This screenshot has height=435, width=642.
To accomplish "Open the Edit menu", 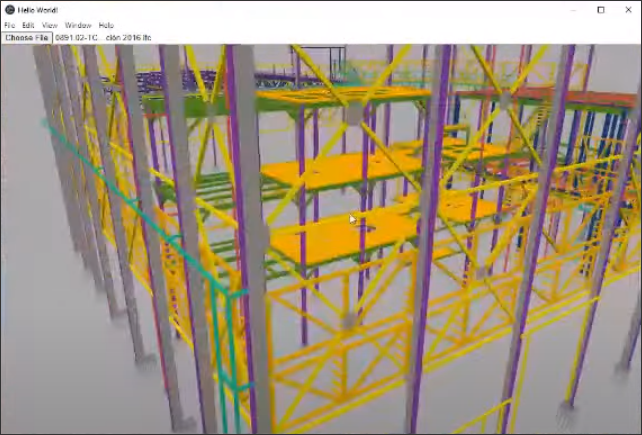I will (x=28, y=25).
